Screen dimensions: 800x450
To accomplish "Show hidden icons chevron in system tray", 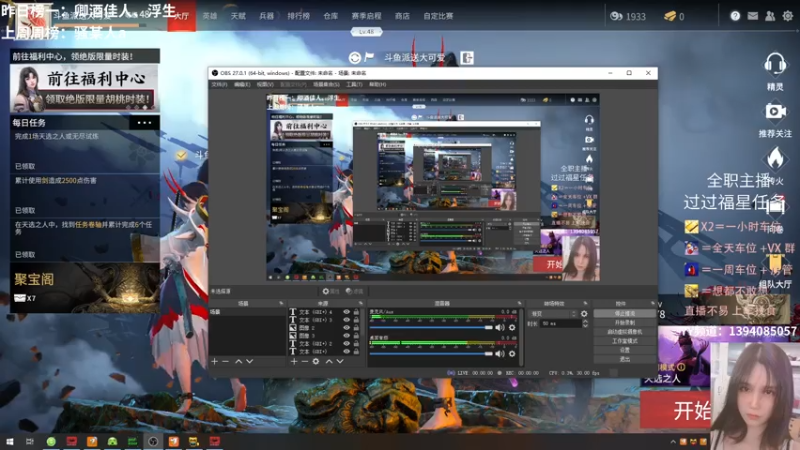I will tap(673, 442).
